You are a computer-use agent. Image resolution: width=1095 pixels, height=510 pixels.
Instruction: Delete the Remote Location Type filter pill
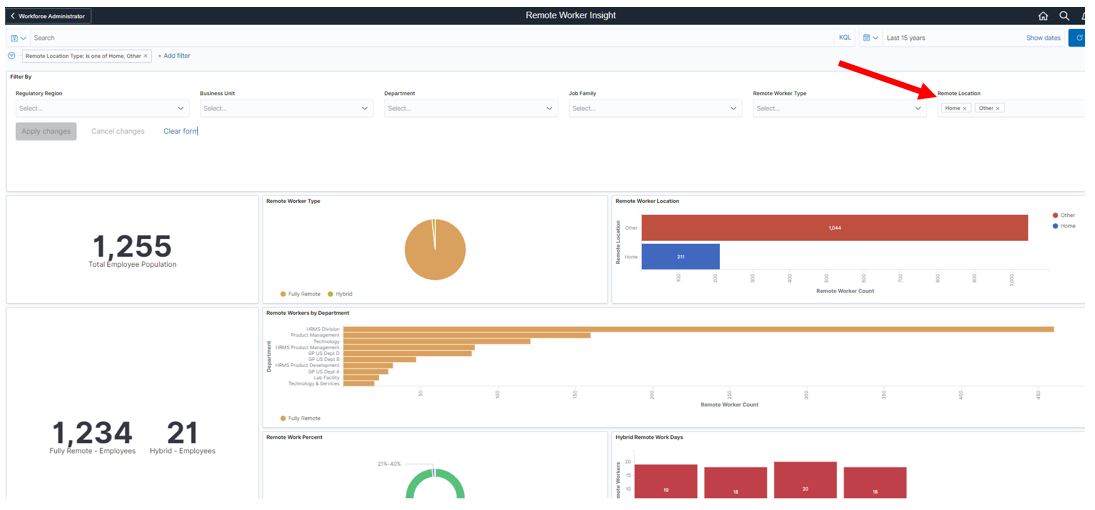145,56
